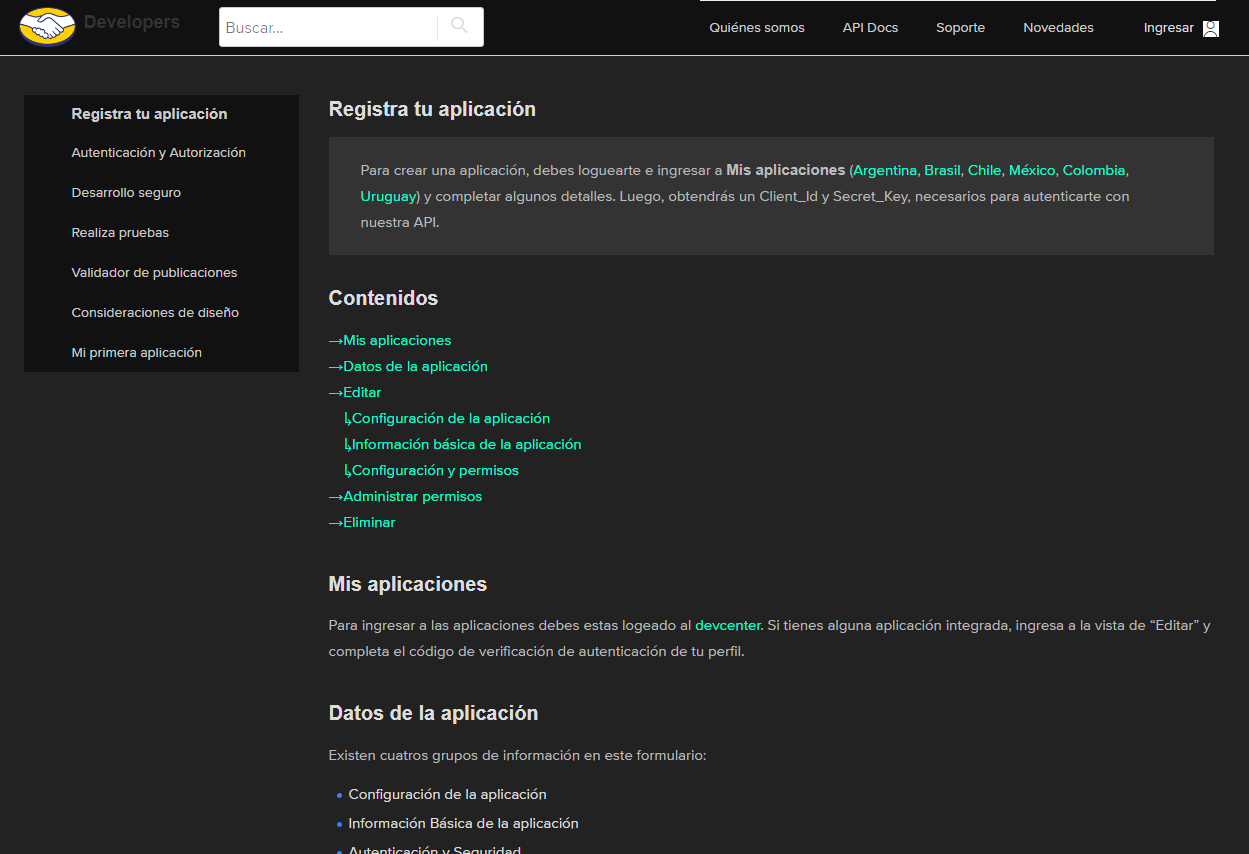Click the devcenter hyperlink
Screen dimensions: 1249x854
pyautogui.click(x=728, y=626)
